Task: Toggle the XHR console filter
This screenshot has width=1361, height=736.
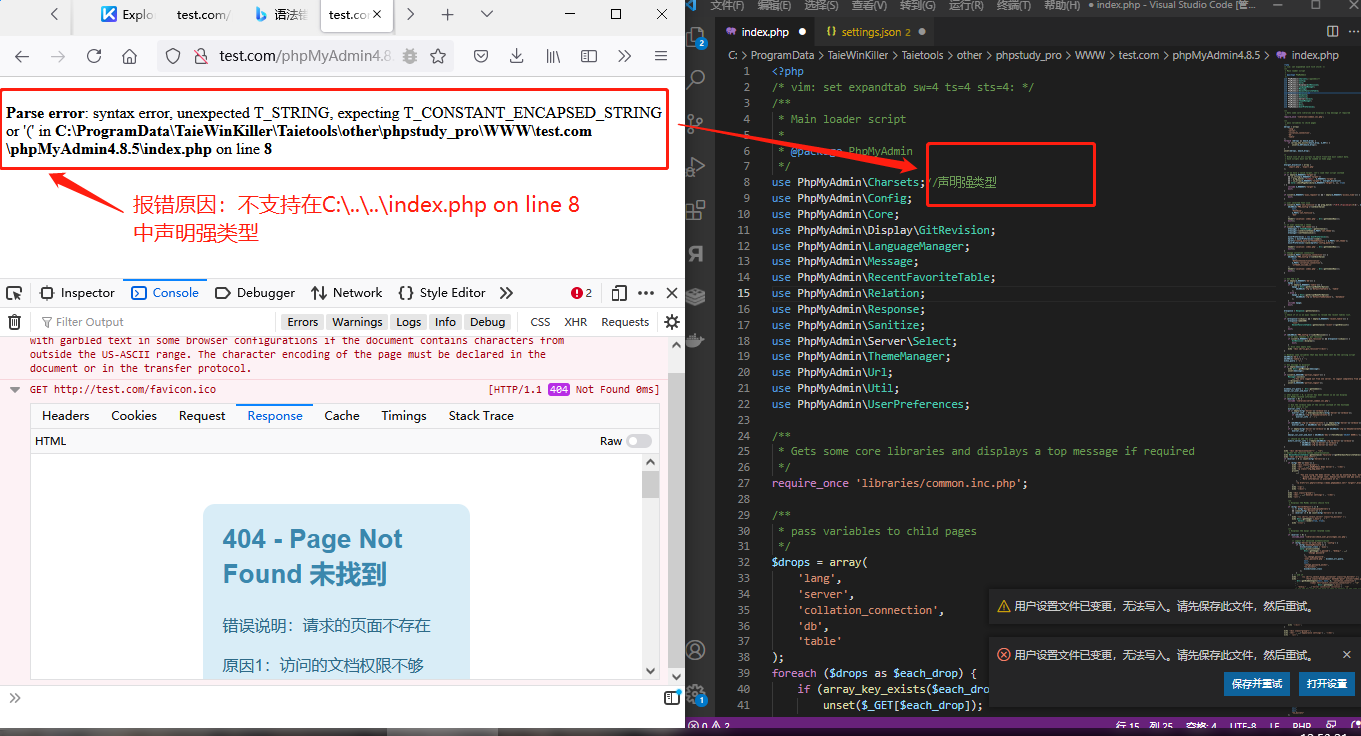Action: pyautogui.click(x=576, y=322)
